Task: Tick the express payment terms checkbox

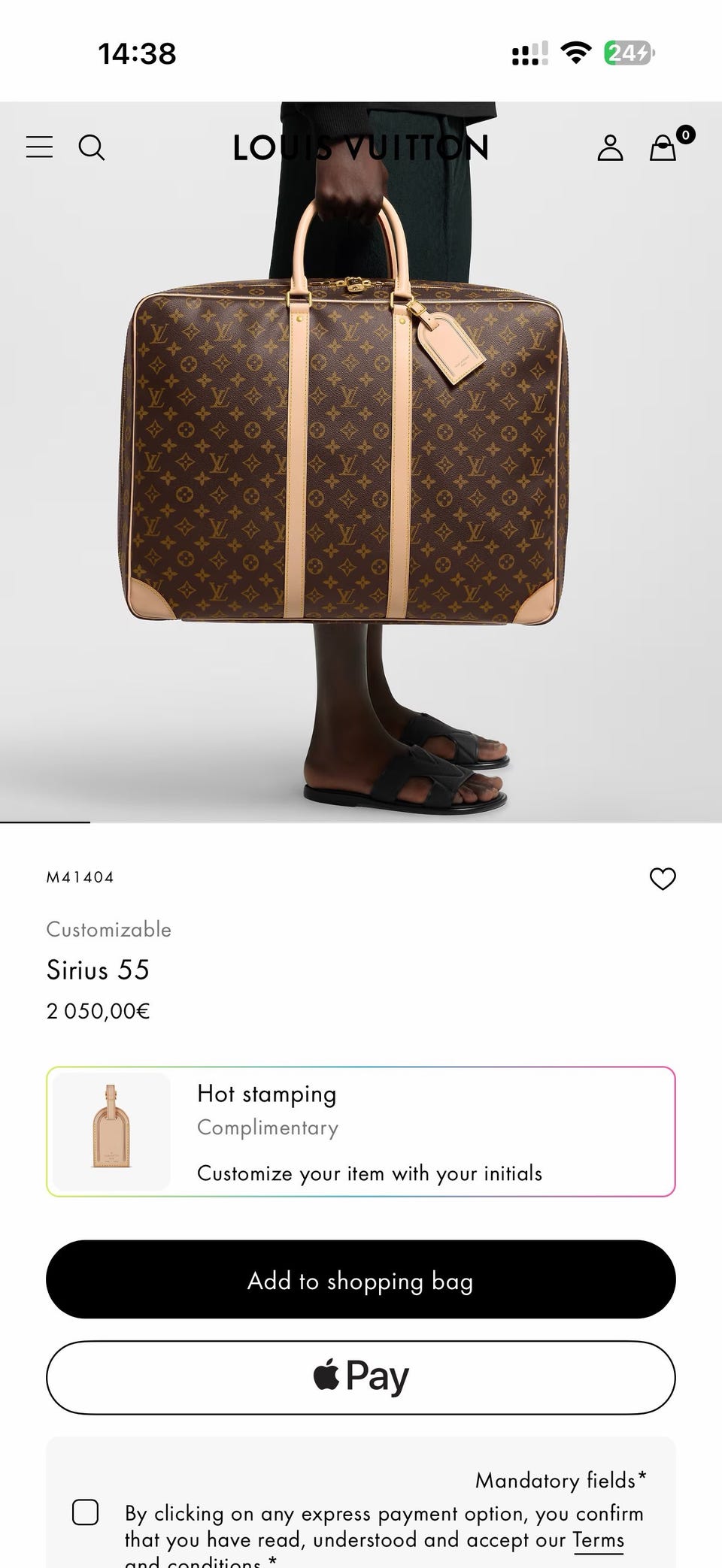Action: (85, 1512)
